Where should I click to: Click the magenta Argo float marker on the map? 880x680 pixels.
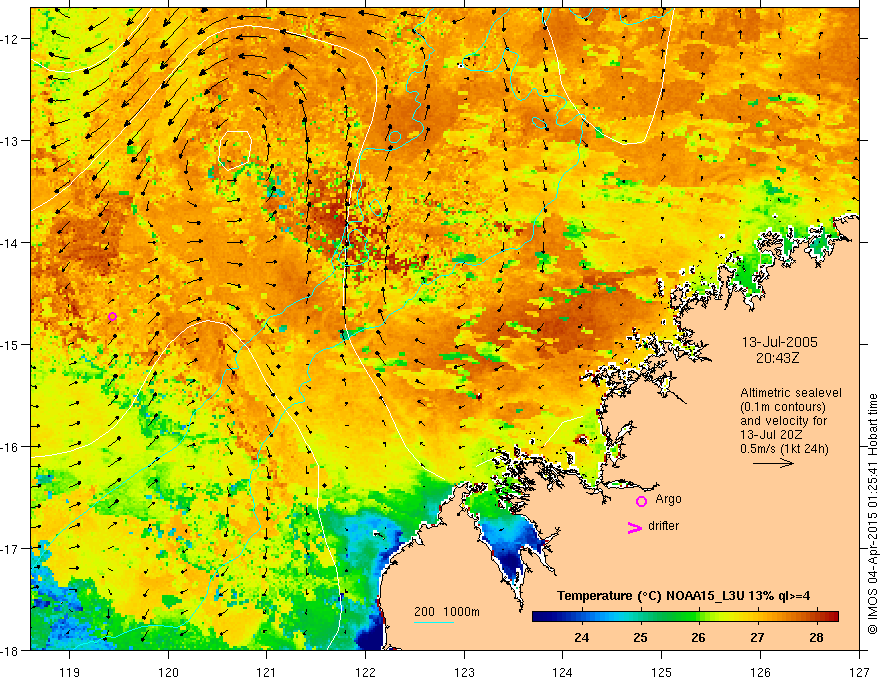[112, 316]
